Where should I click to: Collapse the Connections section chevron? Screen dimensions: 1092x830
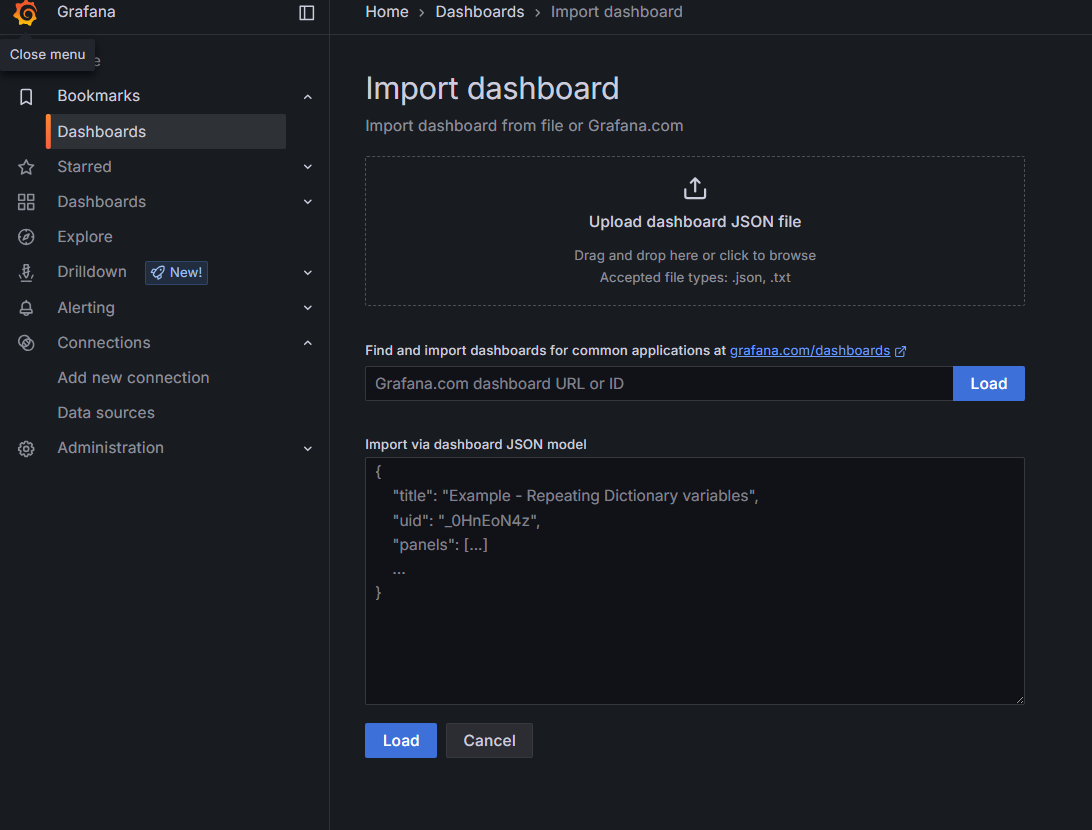(x=307, y=343)
